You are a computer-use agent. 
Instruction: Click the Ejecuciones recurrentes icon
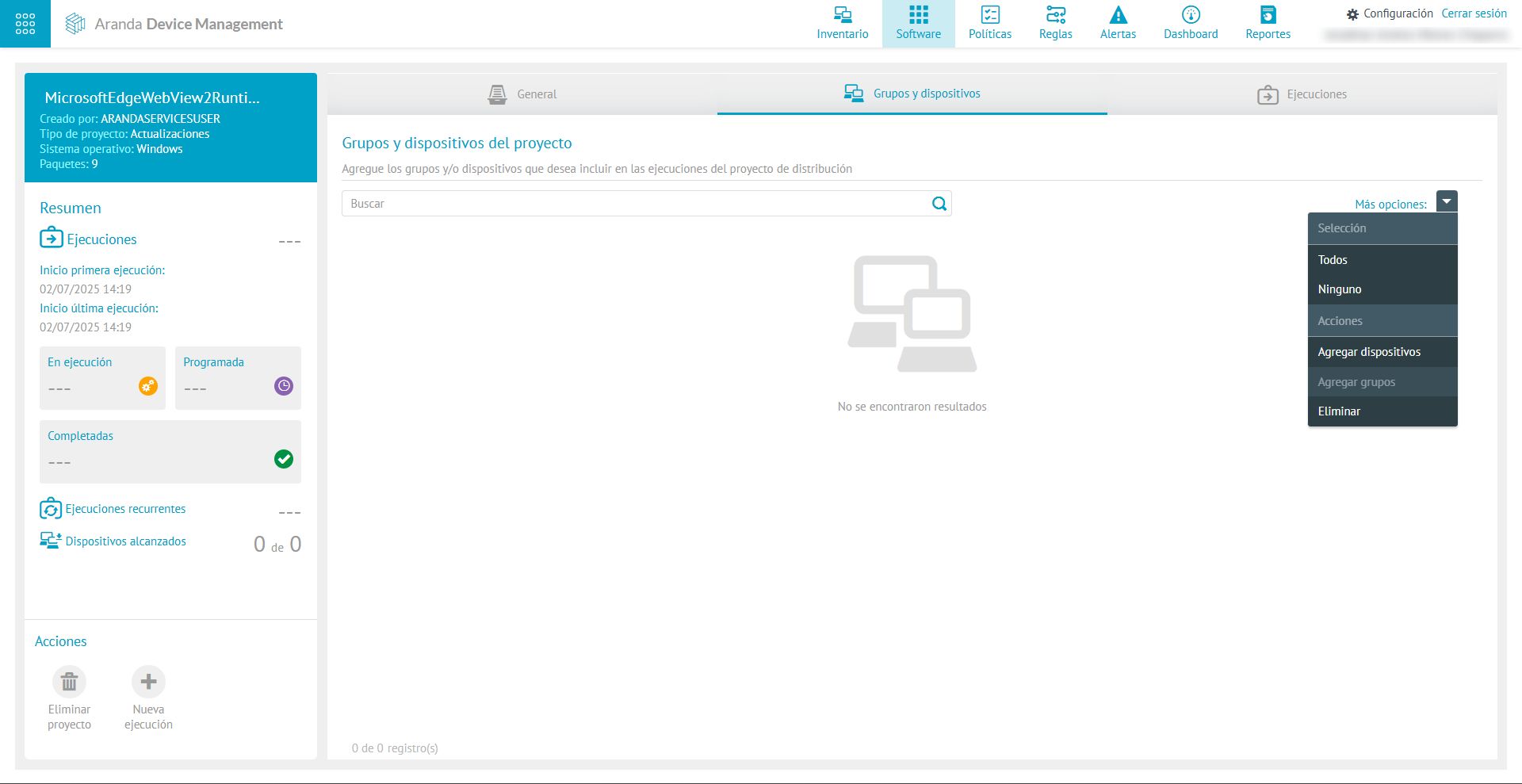pos(51,508)
